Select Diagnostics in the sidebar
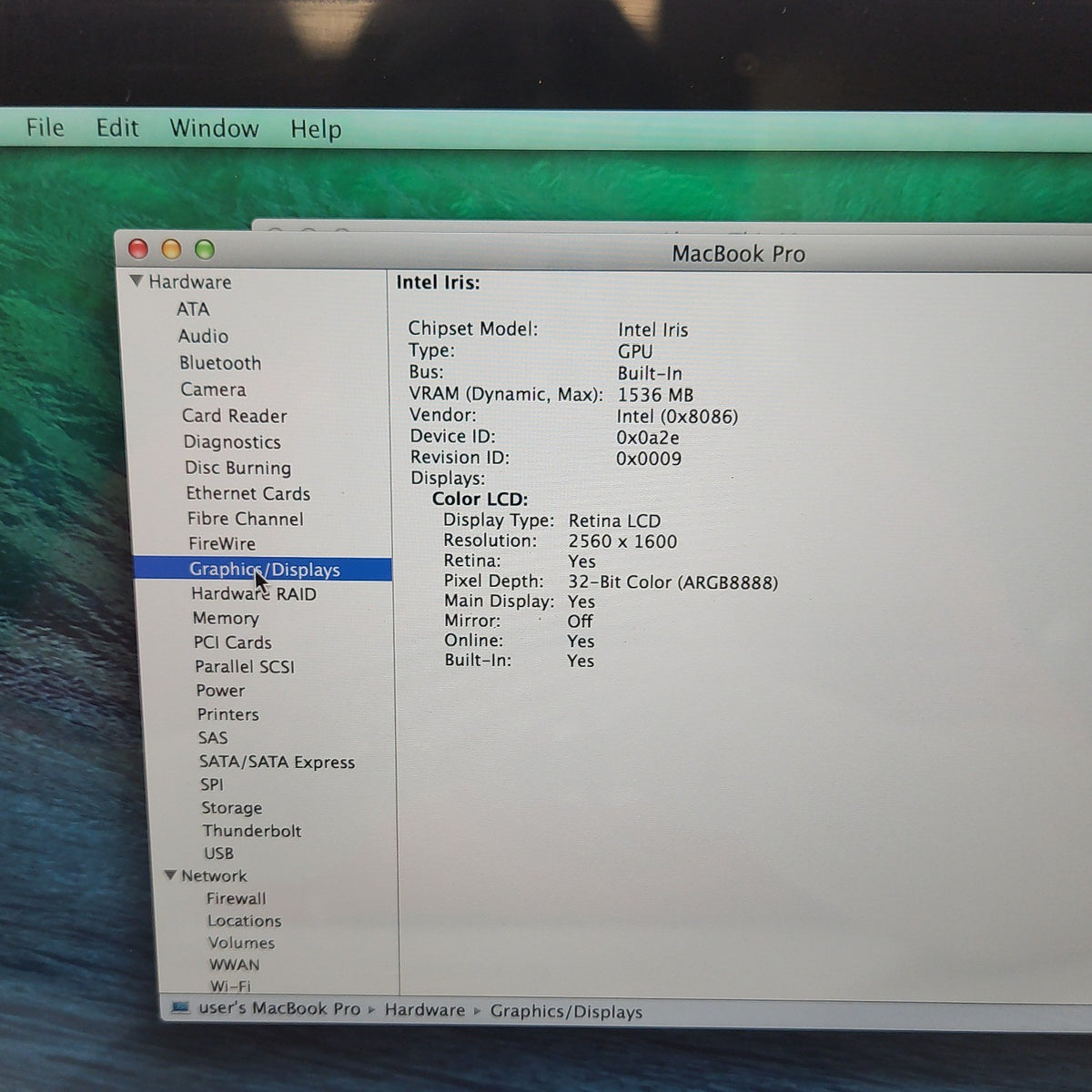This screenshot has width=1092, height=1092. tap(232, 442)
